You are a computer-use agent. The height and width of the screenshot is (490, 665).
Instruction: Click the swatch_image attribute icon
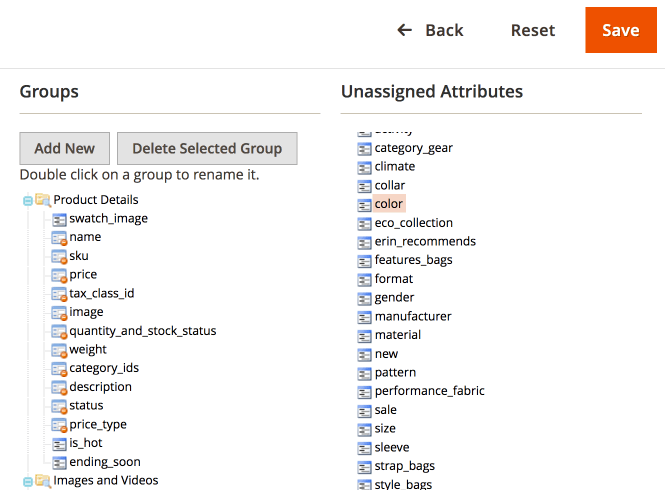59,219
